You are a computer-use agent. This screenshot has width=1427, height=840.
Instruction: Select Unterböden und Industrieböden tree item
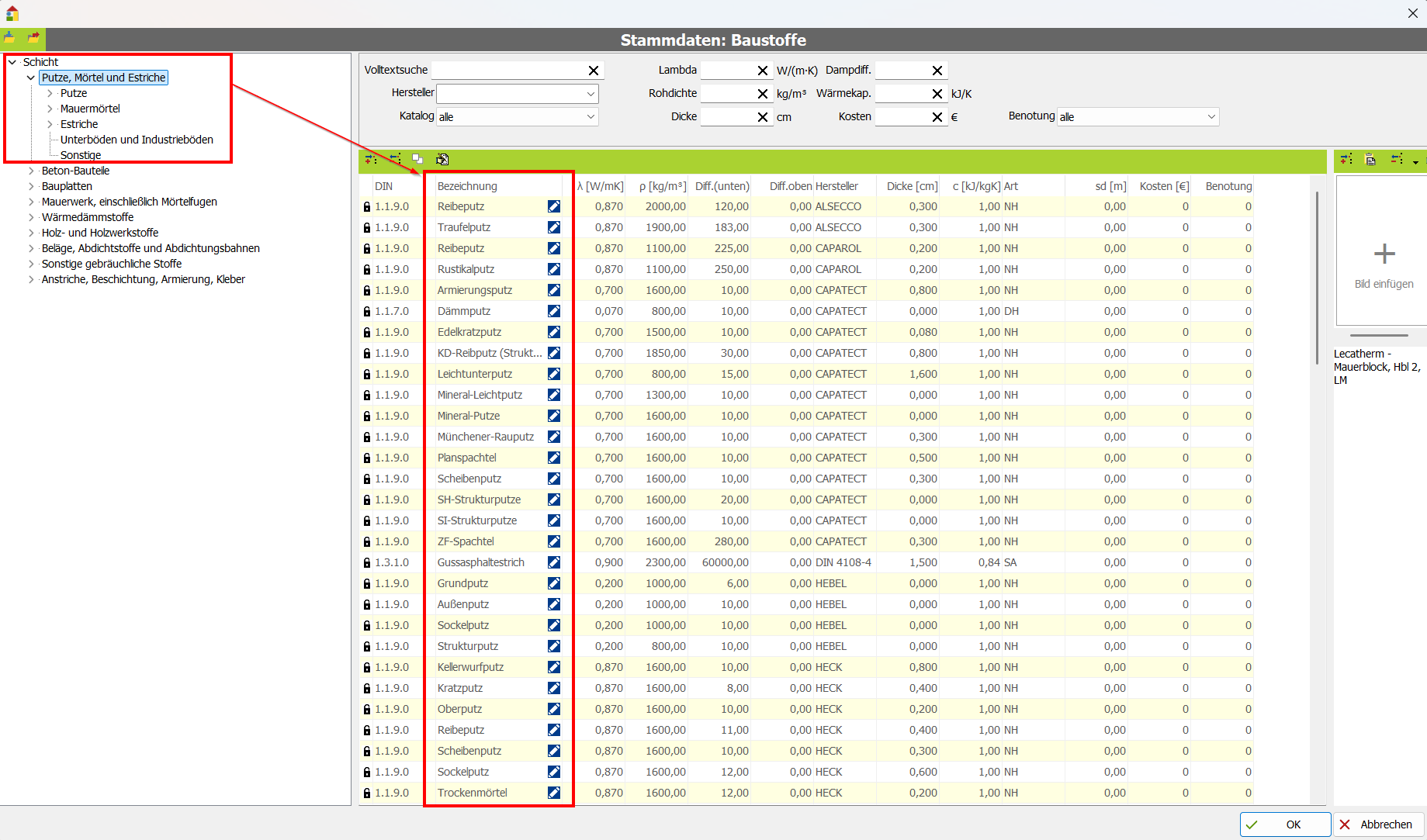coord(137,140)
